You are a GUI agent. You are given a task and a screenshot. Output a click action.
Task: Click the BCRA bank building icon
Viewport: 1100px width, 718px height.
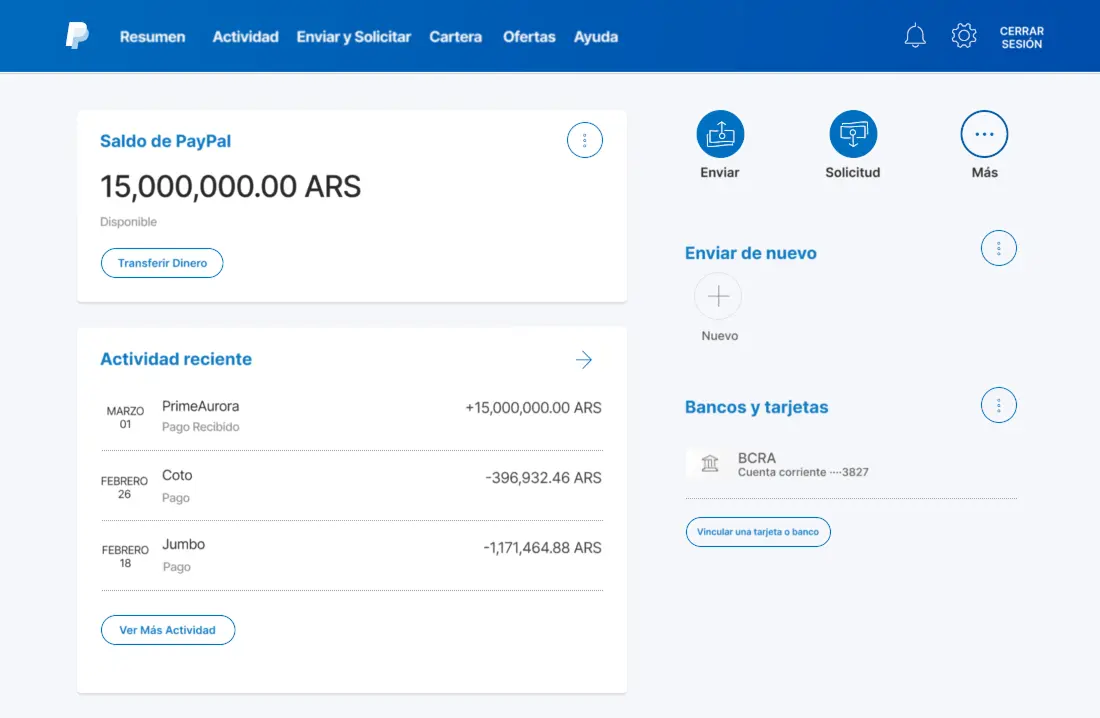710,464
